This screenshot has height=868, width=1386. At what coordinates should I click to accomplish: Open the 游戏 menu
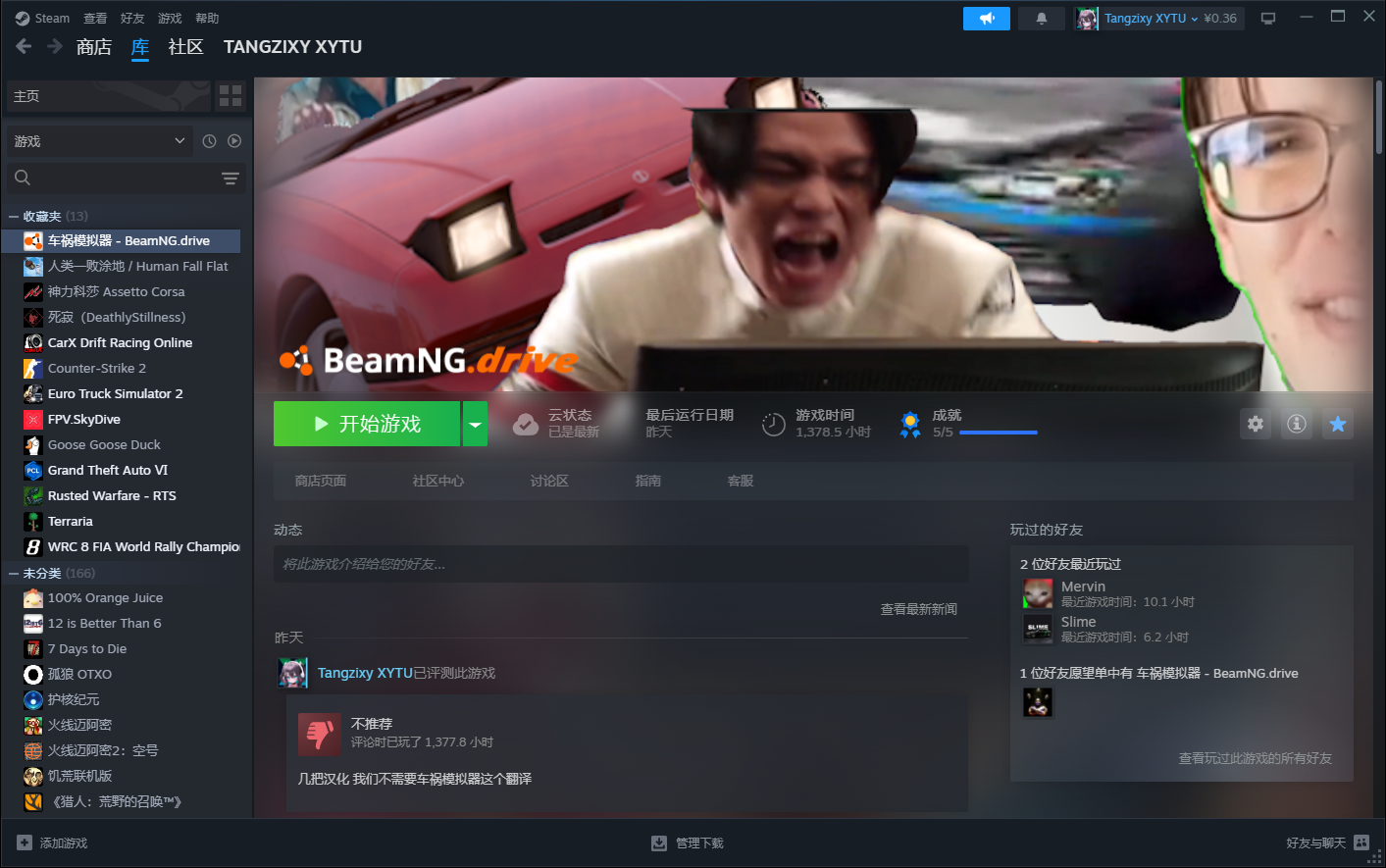tap(170, 18)
